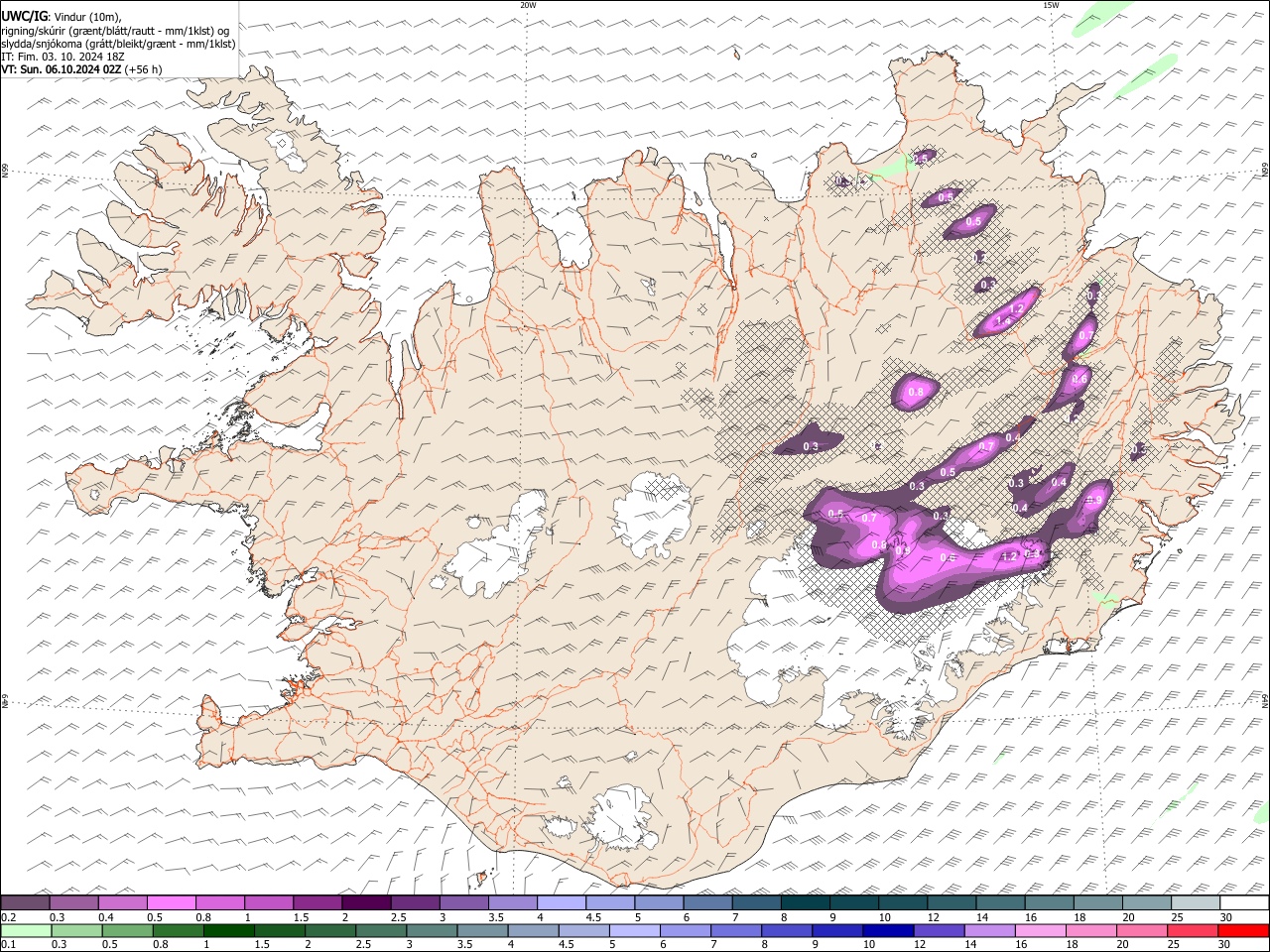The width and height of the screenshot is (1270, 952).
Task: Pick bottom legend dark green swatch between 1 and 1.5
Action: pyautogui.click(x=228, y=930)
